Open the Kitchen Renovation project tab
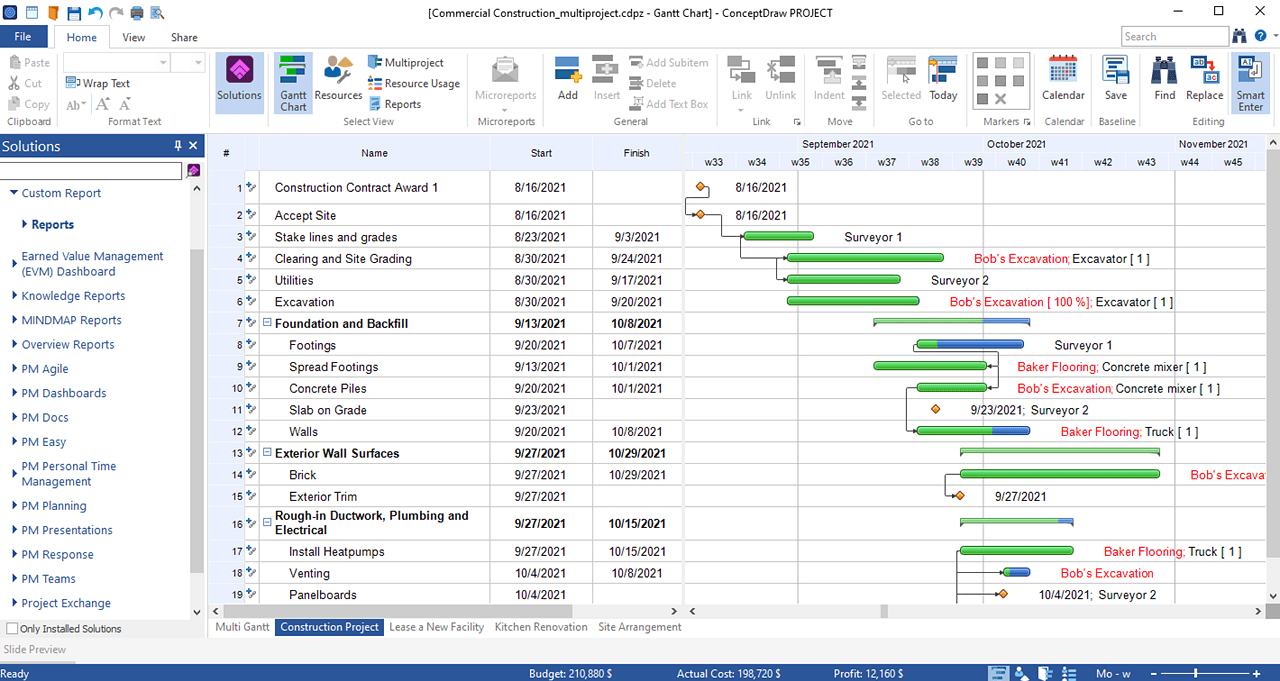The height and width of the screenshot is (681, 1280). tap(540, 627)
